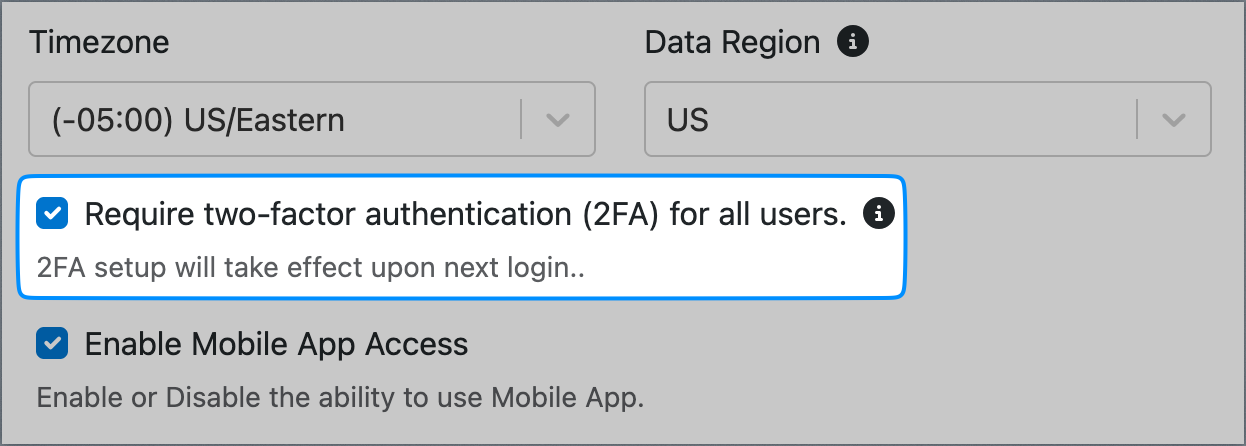Click the divider line inside Data Region dropdown
1246x446 pixels.
click(1137, 120)
